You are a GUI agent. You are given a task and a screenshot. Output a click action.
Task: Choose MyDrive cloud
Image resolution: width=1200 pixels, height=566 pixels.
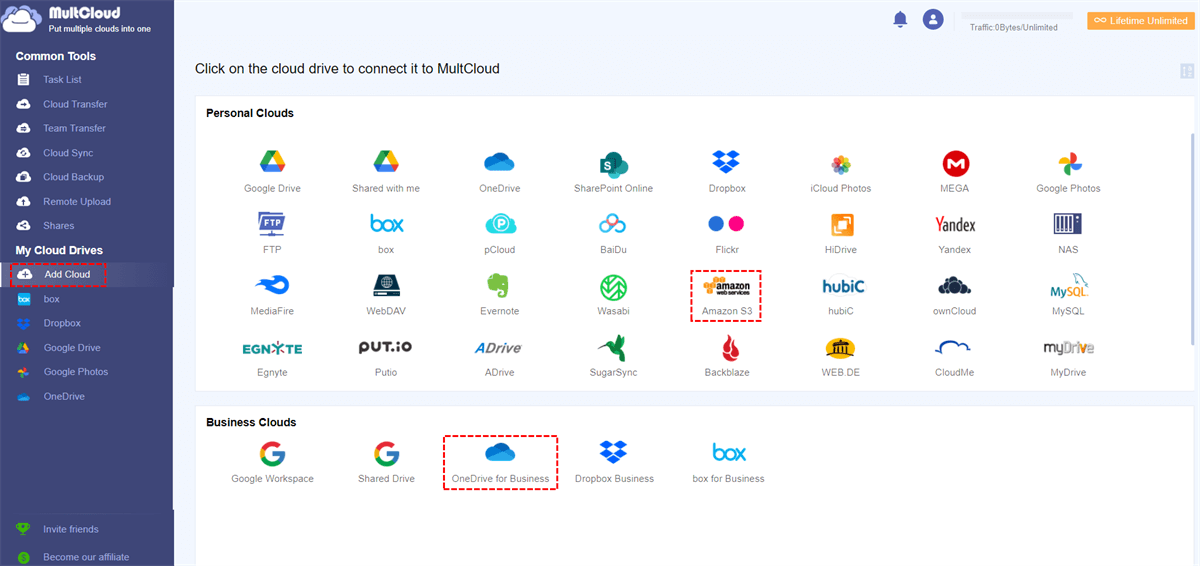click(1068, 355)
